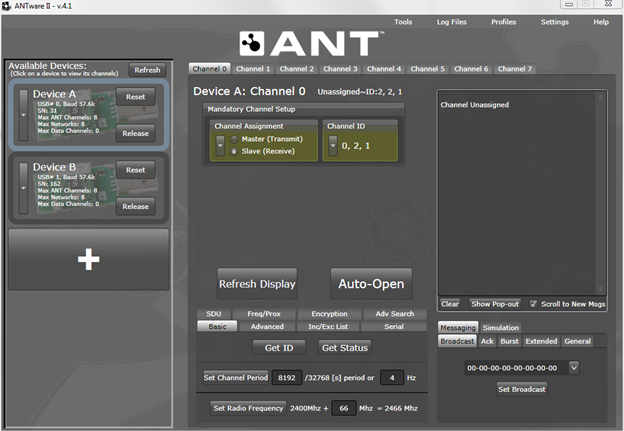Select the Advanced tab
The image size is (624, 431).
[267, 326]
